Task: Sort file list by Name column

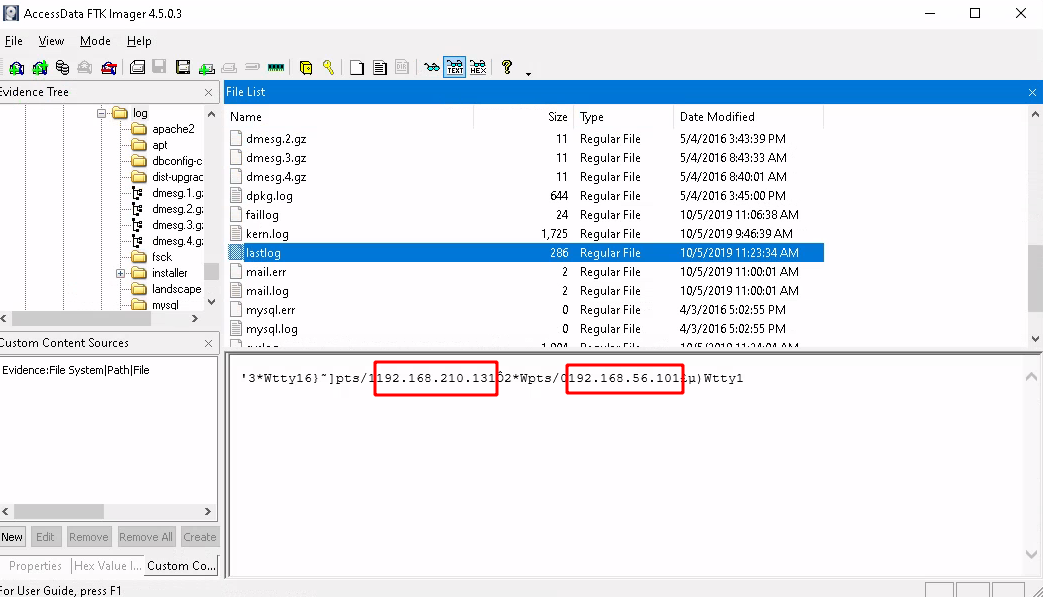Action: (x=349, y=117)
